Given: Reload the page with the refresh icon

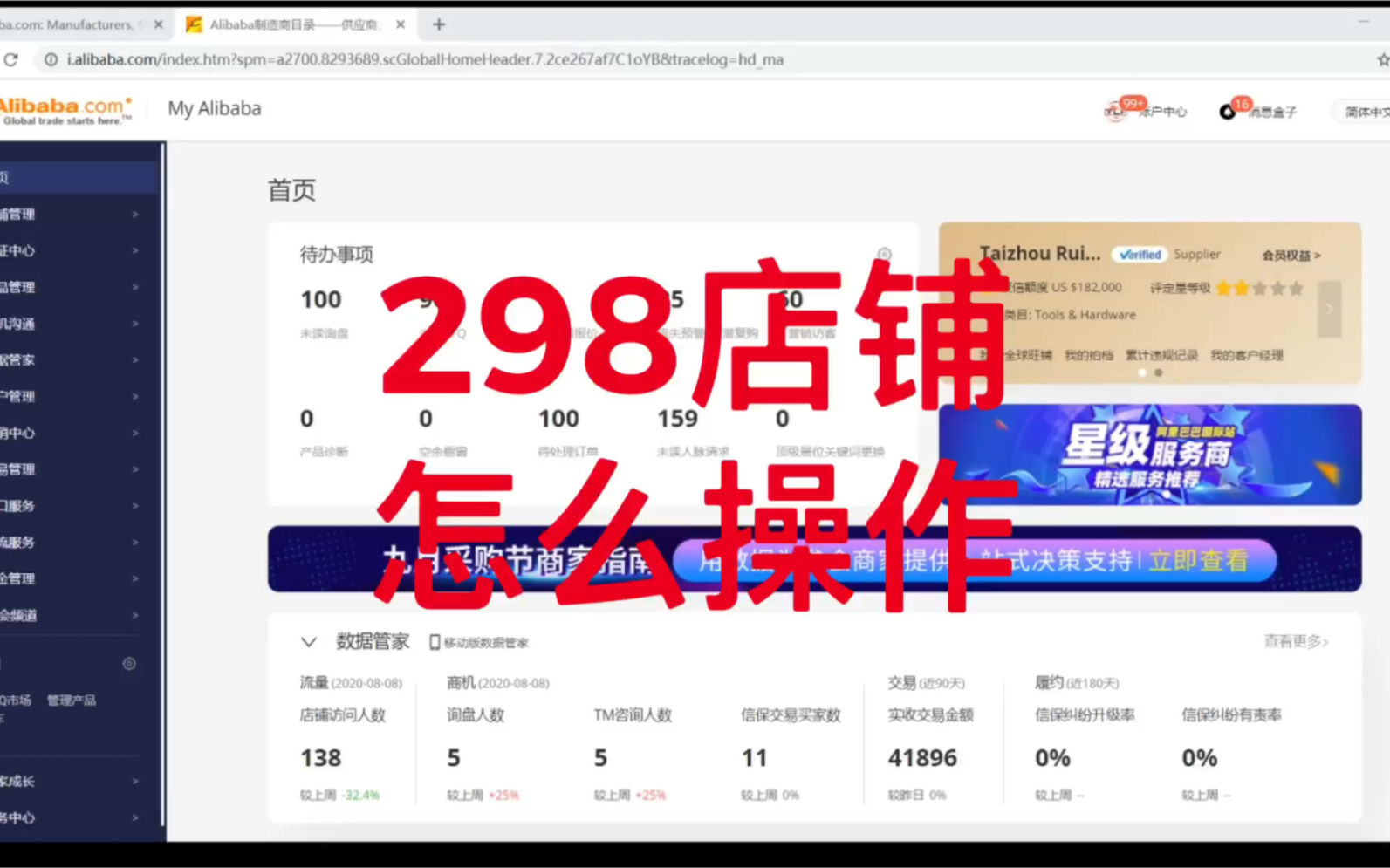Looking at the screenshot, I should tap(10, 59).
